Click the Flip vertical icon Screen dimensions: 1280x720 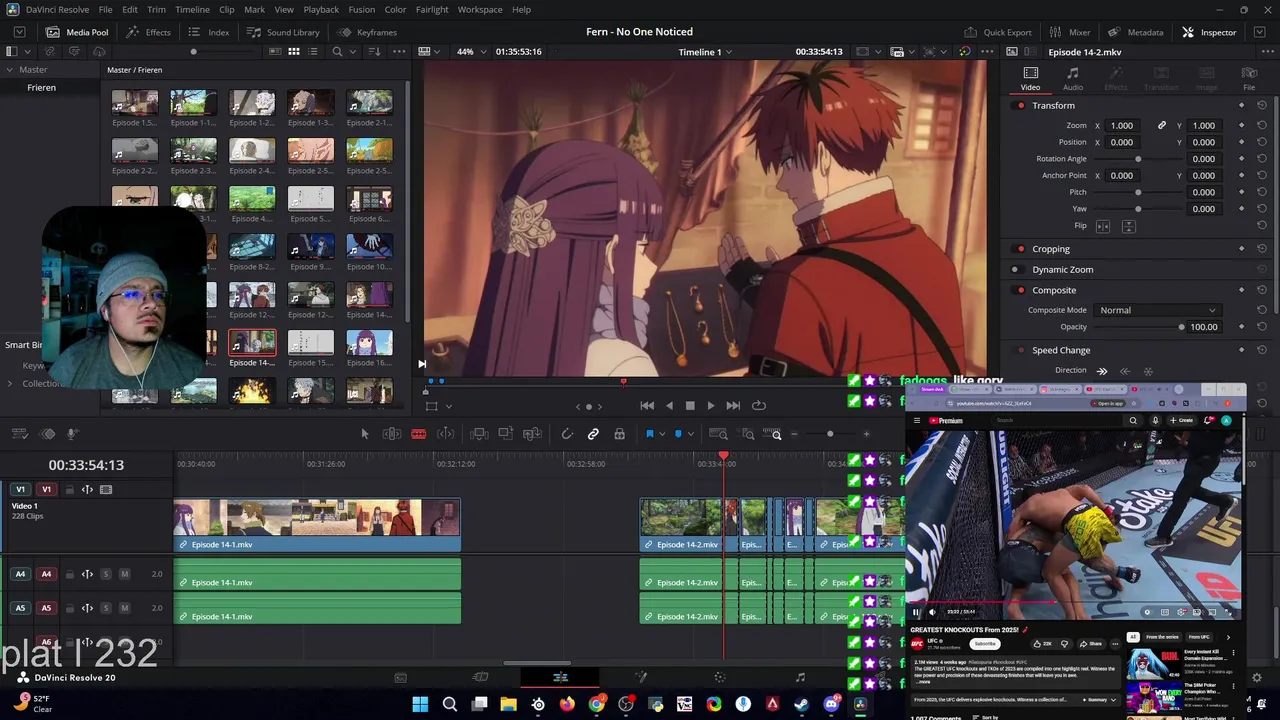pyautogui.click(x=1128, y=226)
